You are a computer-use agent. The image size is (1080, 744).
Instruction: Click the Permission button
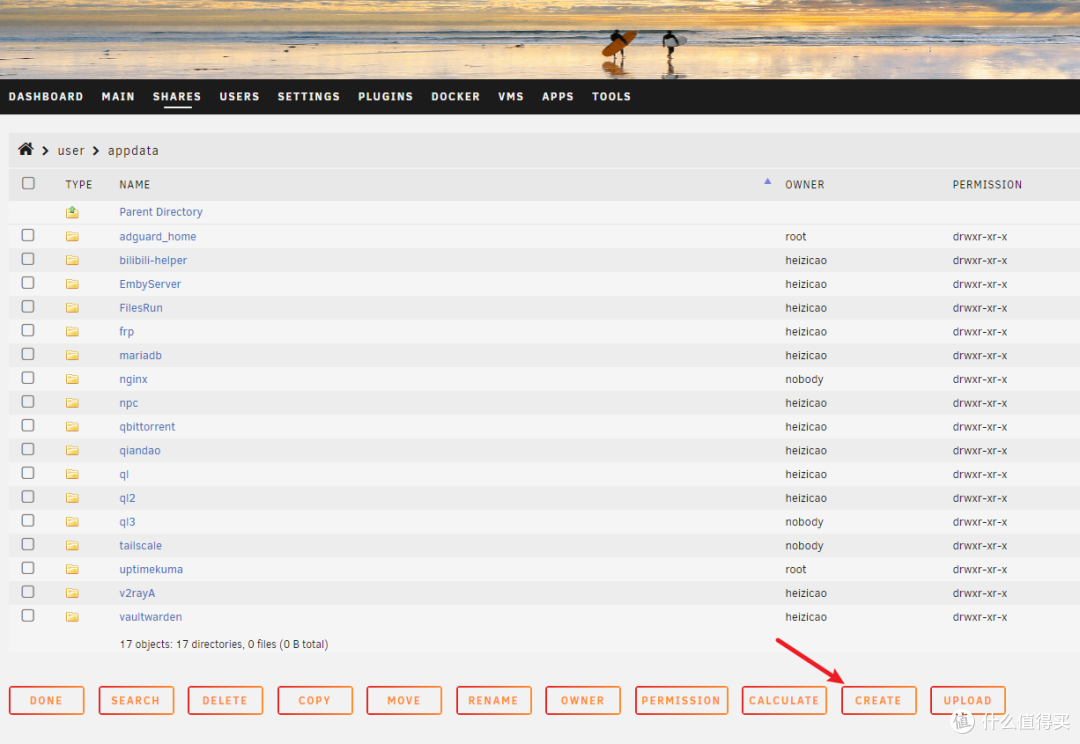click(681, 701)
